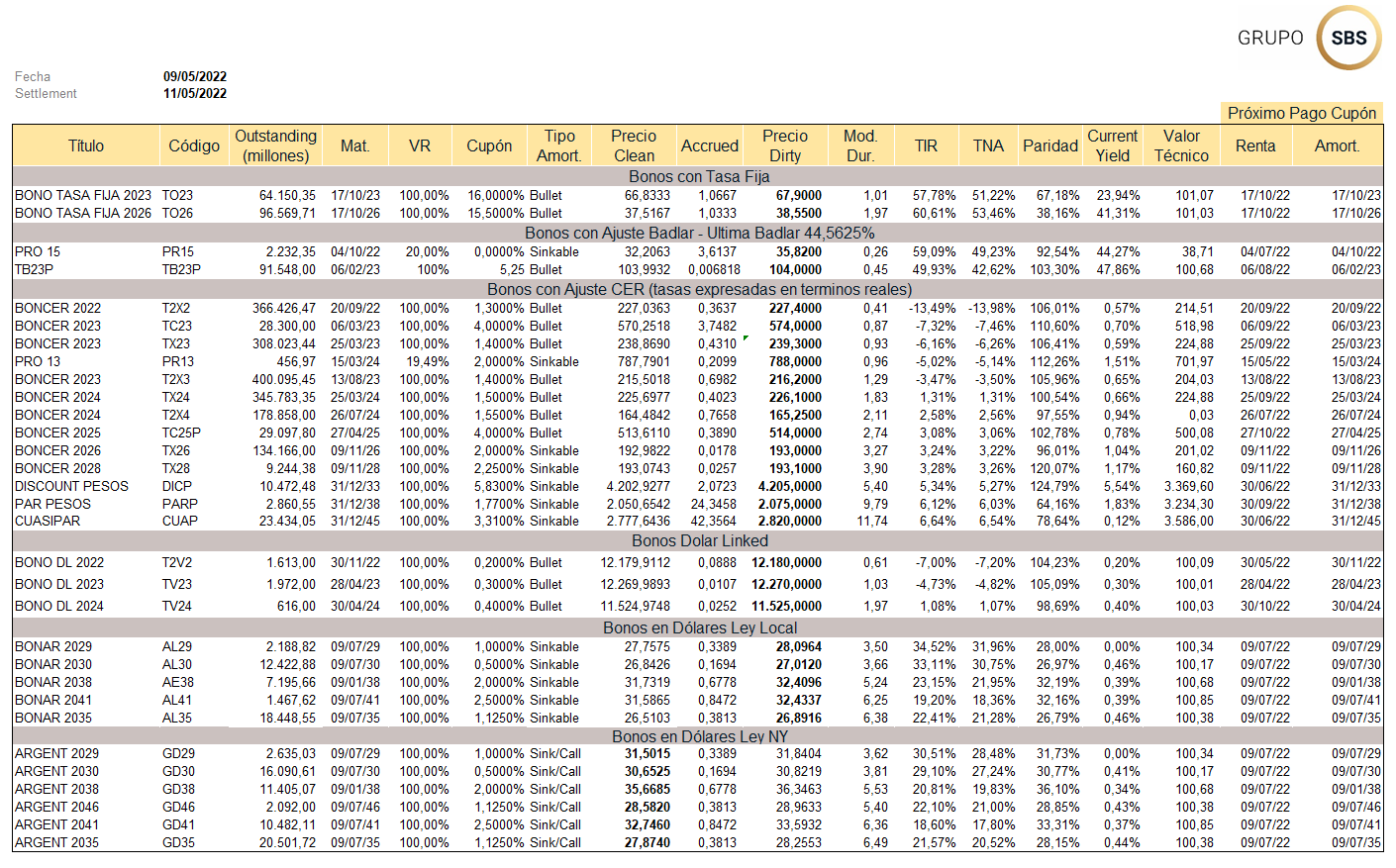Click the Outstanding (millones) header
This screenshot has width=1396, height=868.
(x=275, y=145)
